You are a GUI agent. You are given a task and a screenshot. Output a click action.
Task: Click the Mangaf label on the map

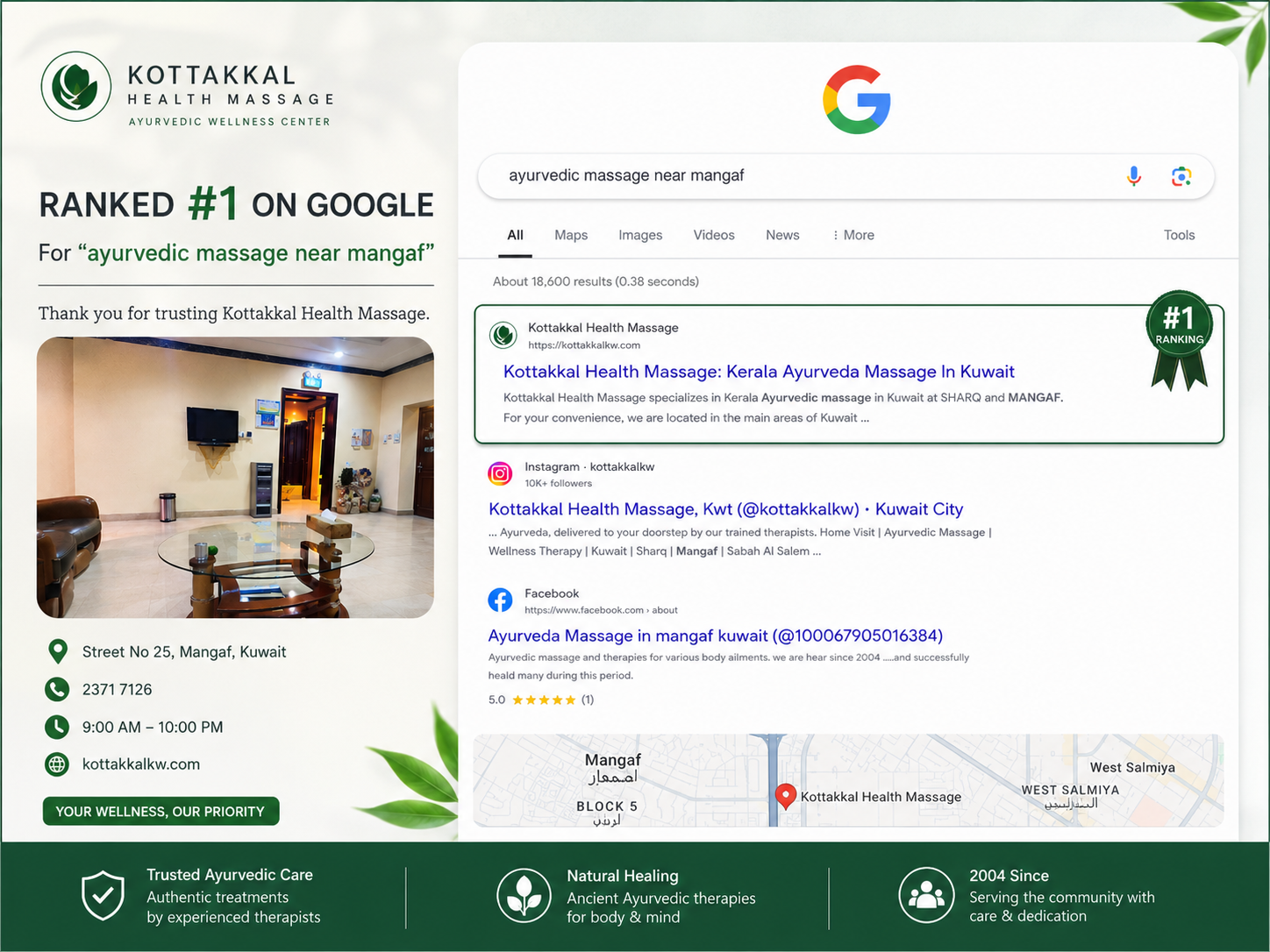coord(612,760)
